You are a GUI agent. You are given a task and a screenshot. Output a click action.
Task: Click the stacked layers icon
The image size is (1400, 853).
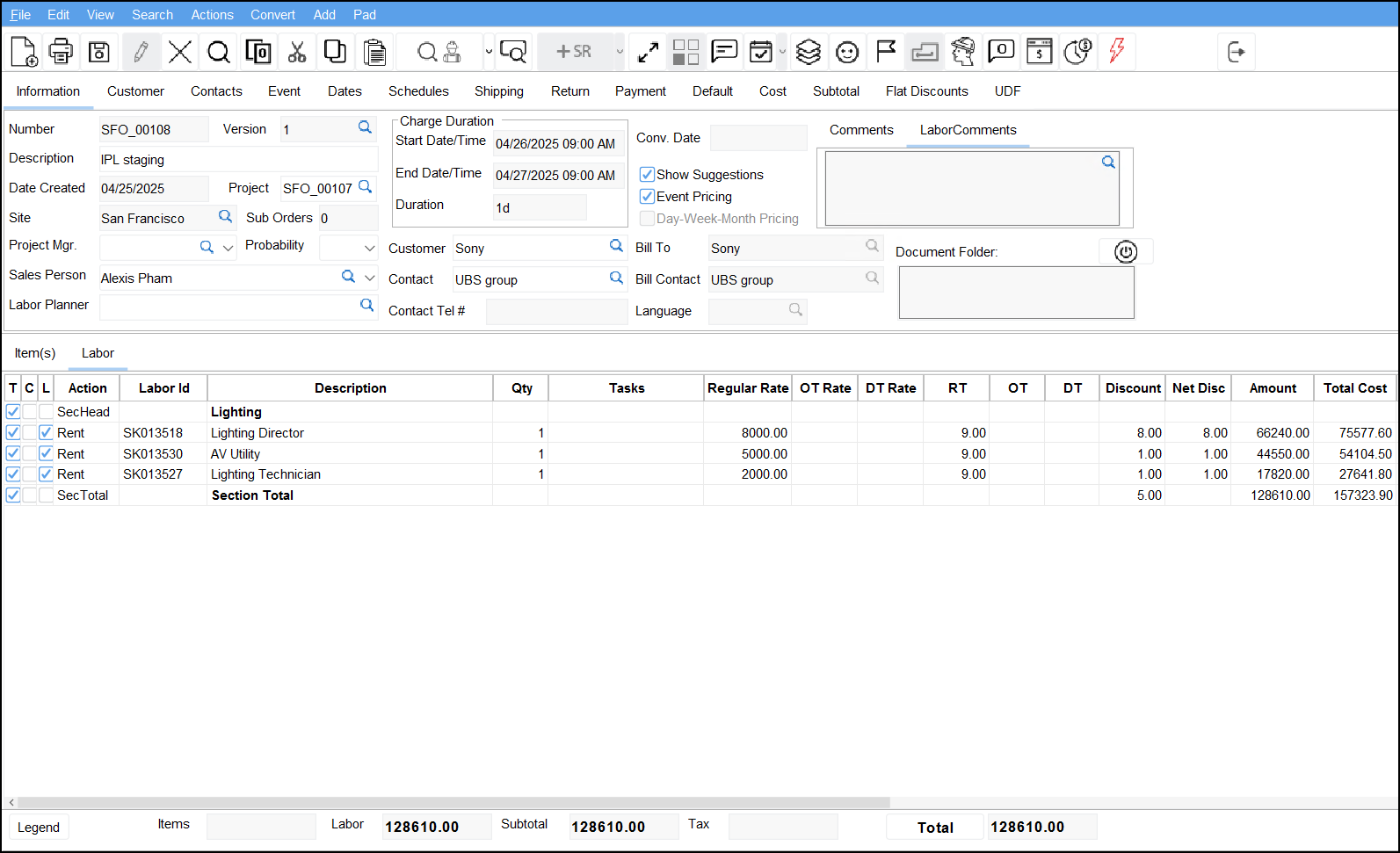[808, 52]
